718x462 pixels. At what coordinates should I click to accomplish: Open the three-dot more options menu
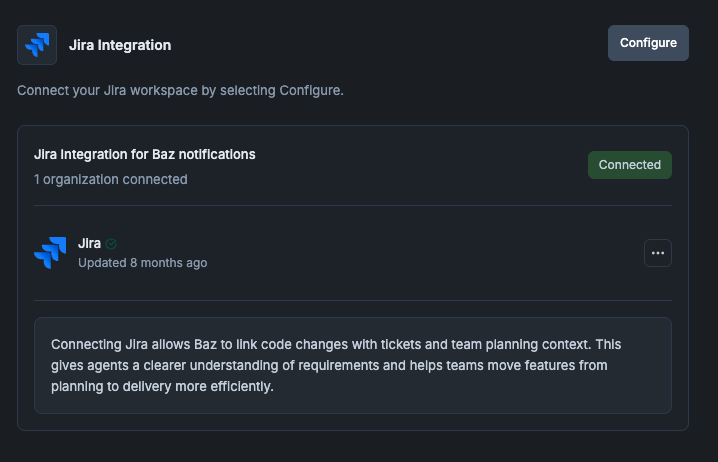click(658, 253)
